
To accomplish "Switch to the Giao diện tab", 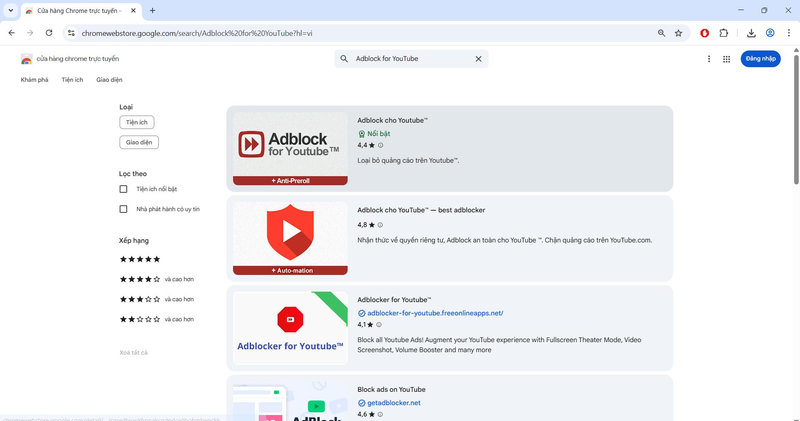I will click(109, 80).
